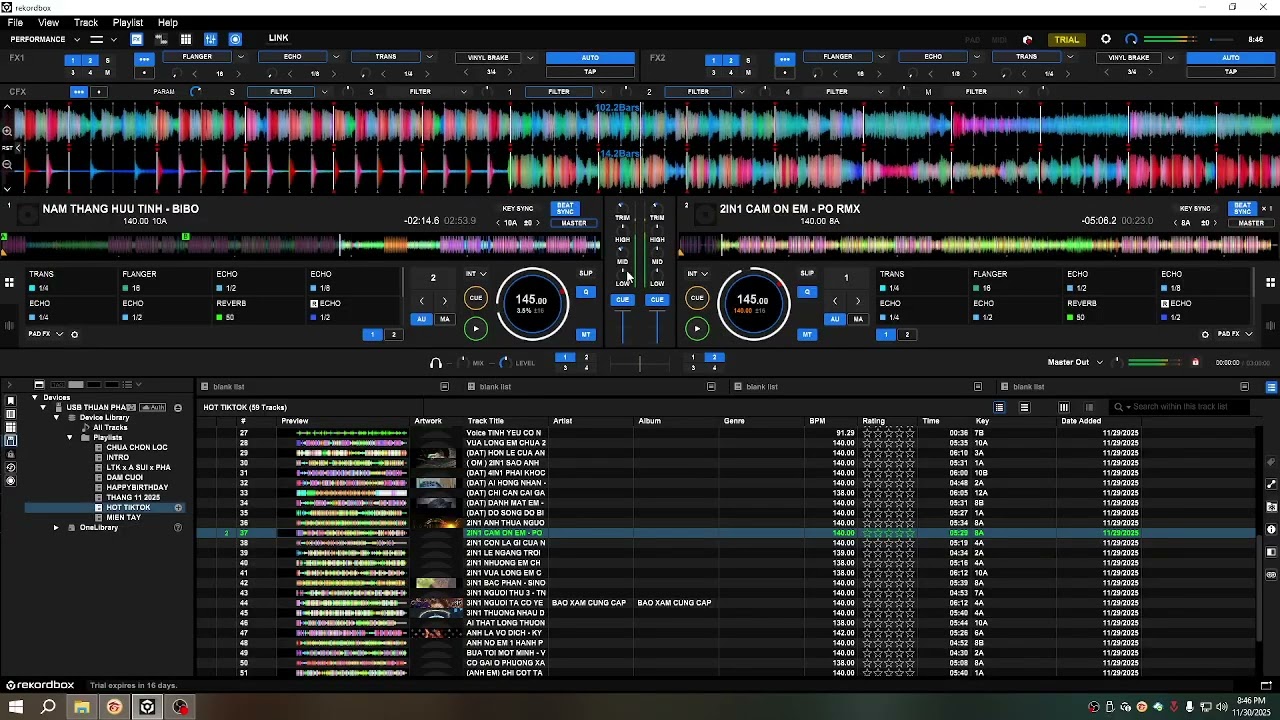Screen dimensions: 1280x720
Task: Open the Help menu
Action: tap(168, 22)
